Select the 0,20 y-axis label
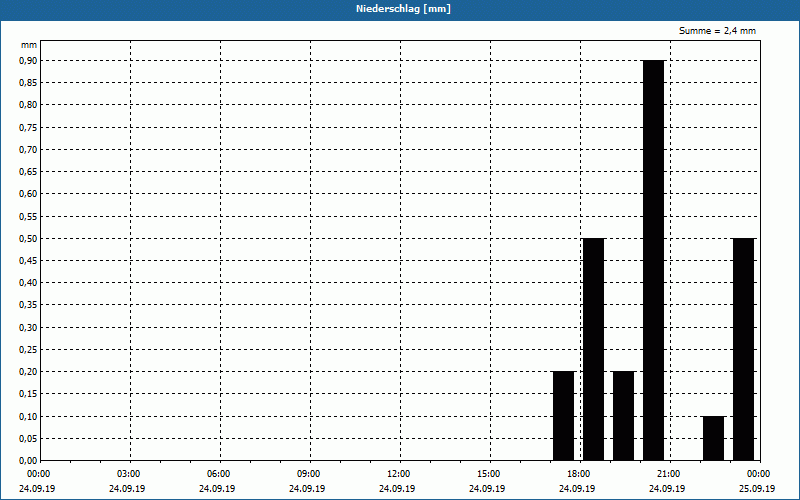 click(x=28, y=372)
